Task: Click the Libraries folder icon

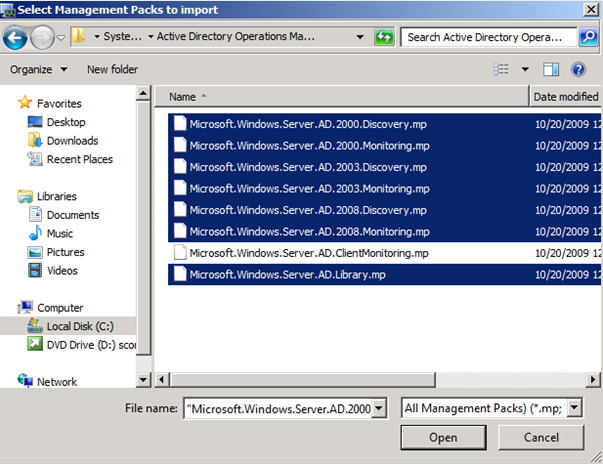Action: pyautogui.click(x=25, y=196)
